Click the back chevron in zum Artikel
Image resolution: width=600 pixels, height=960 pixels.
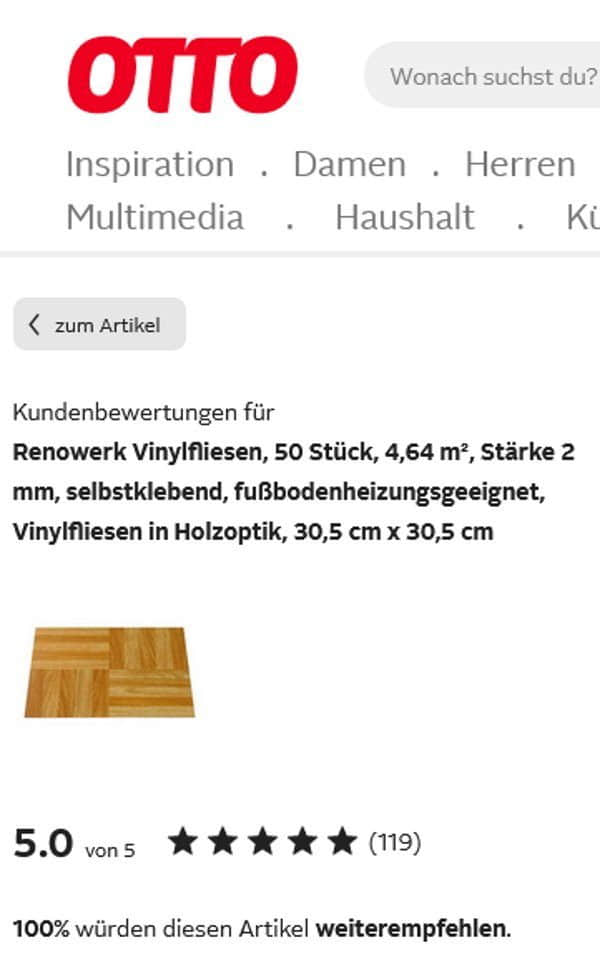pos(34,324)
